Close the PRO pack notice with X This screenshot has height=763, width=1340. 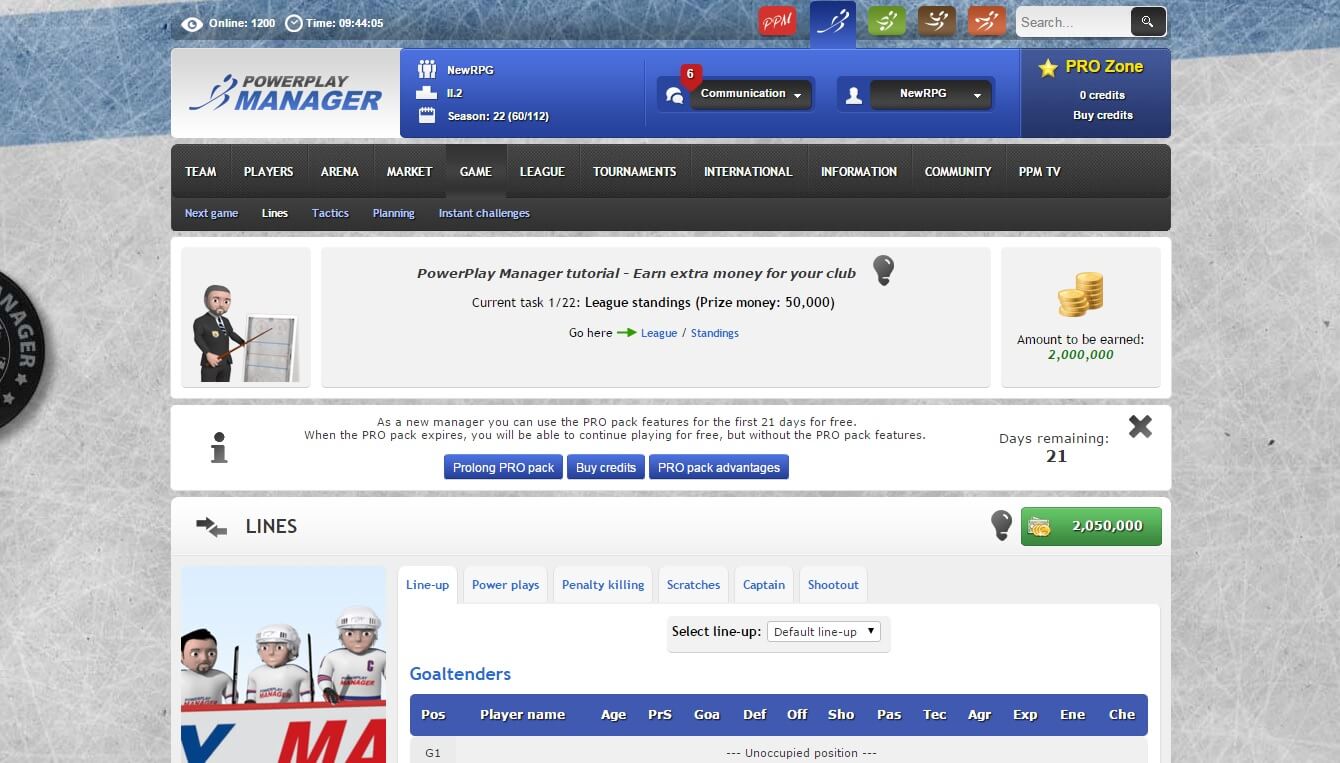point(1140,427)
